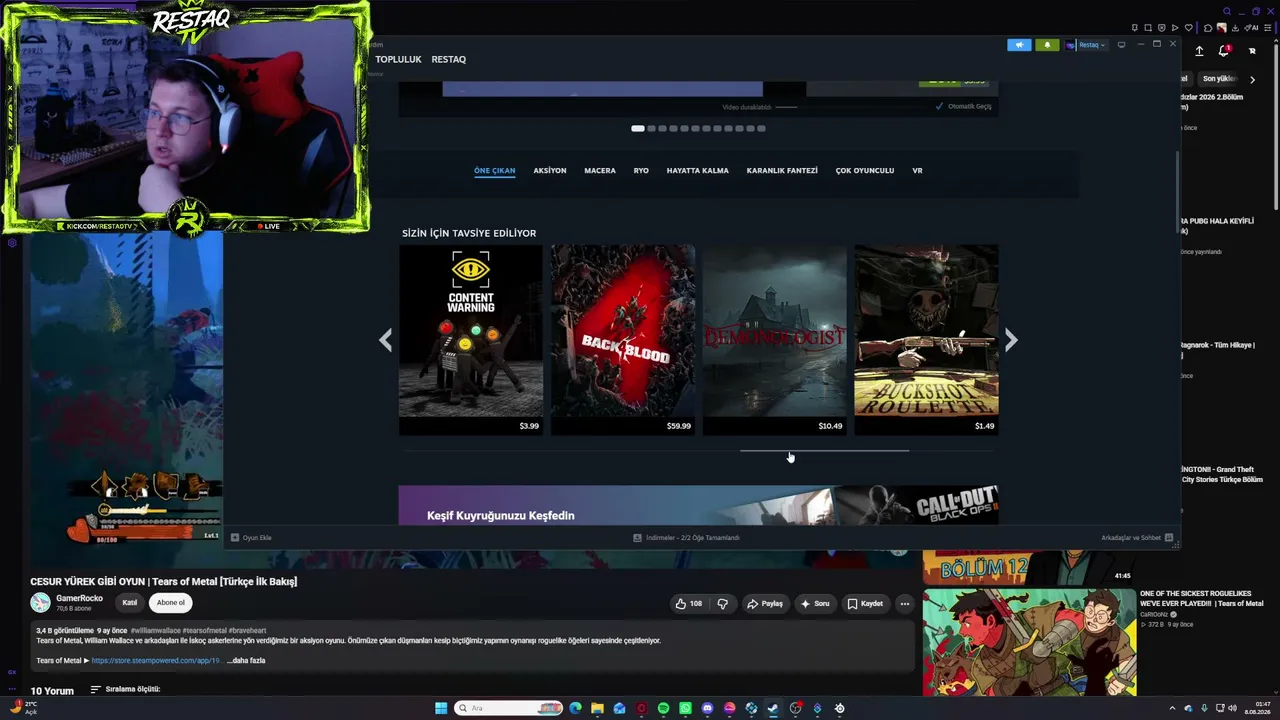Open the Sıralama ölçütü comment sort dropdown
This screenshot has height=720, width=1280.
[x=125, y=690]
